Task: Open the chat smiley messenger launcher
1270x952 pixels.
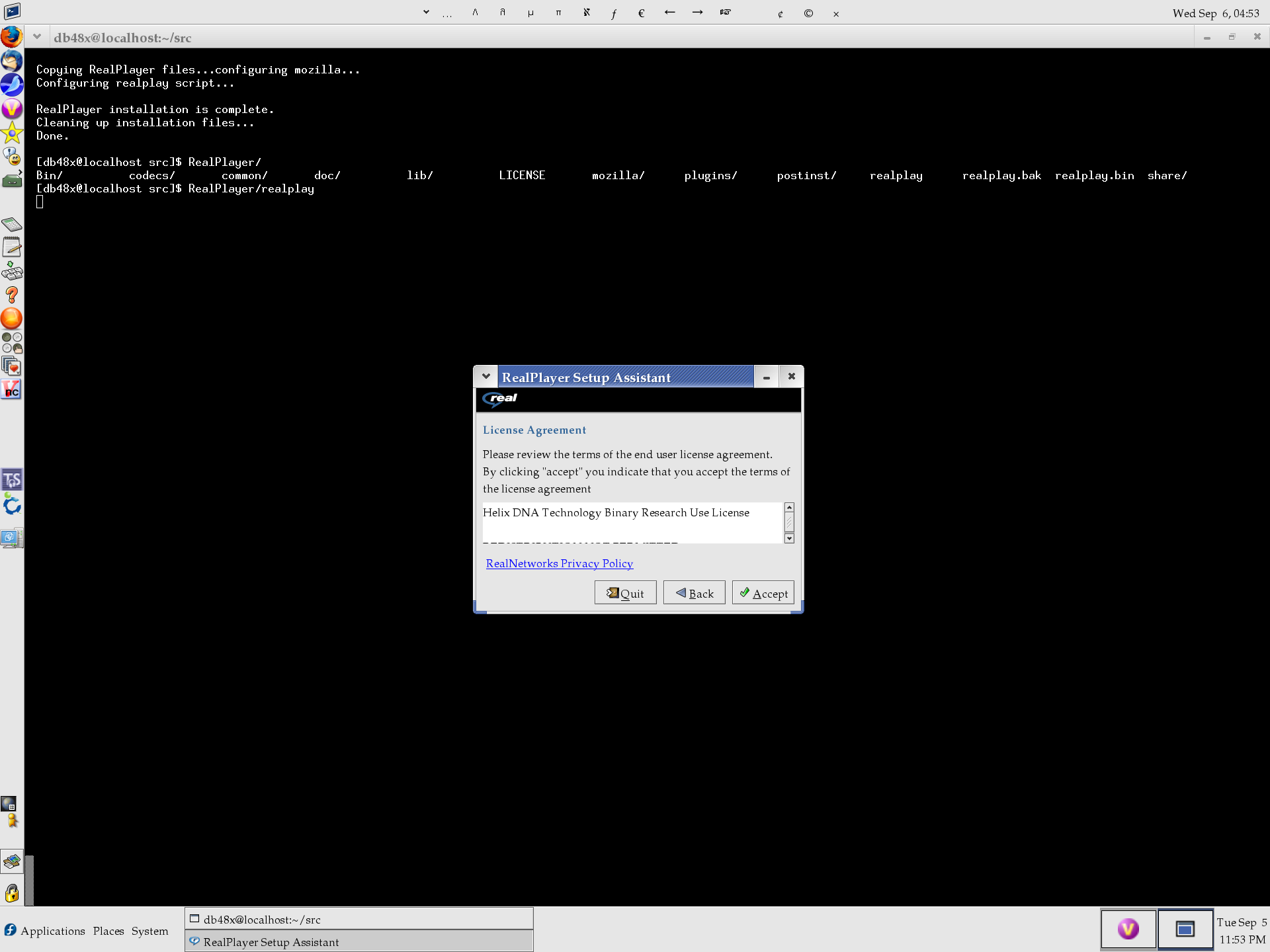Action: [x=12, y=156]
